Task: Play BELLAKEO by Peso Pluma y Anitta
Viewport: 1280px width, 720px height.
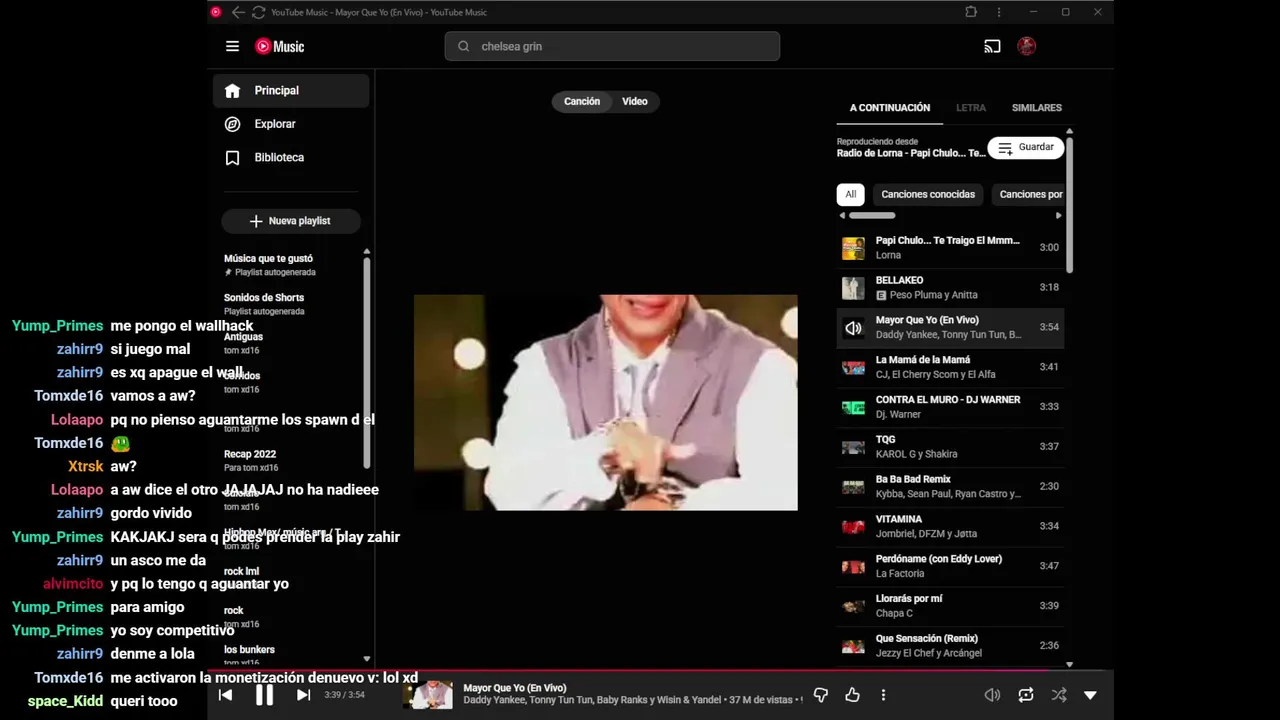Action: (x=950, y=287)
